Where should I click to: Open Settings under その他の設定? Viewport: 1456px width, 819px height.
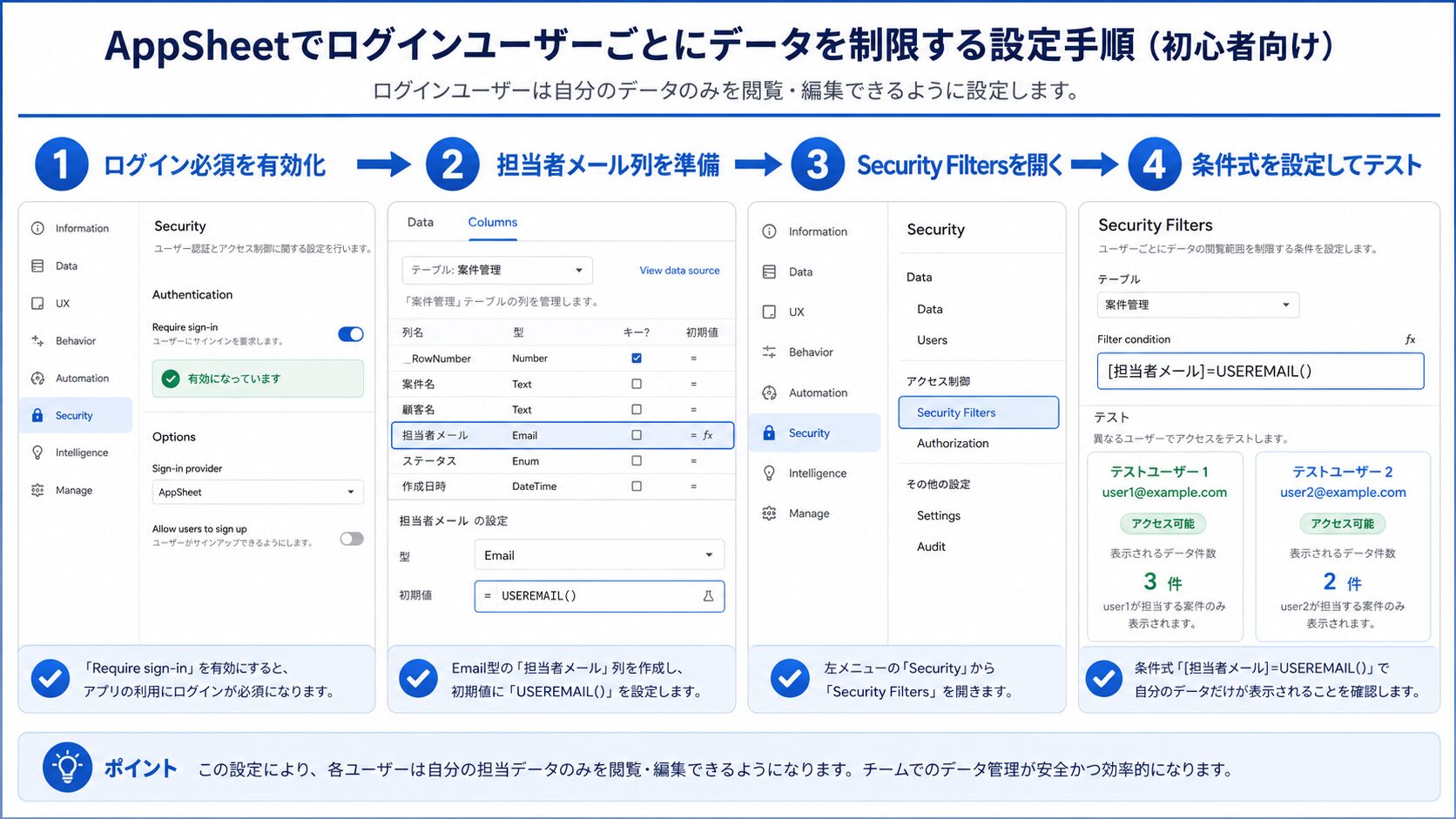click(939, 515)
